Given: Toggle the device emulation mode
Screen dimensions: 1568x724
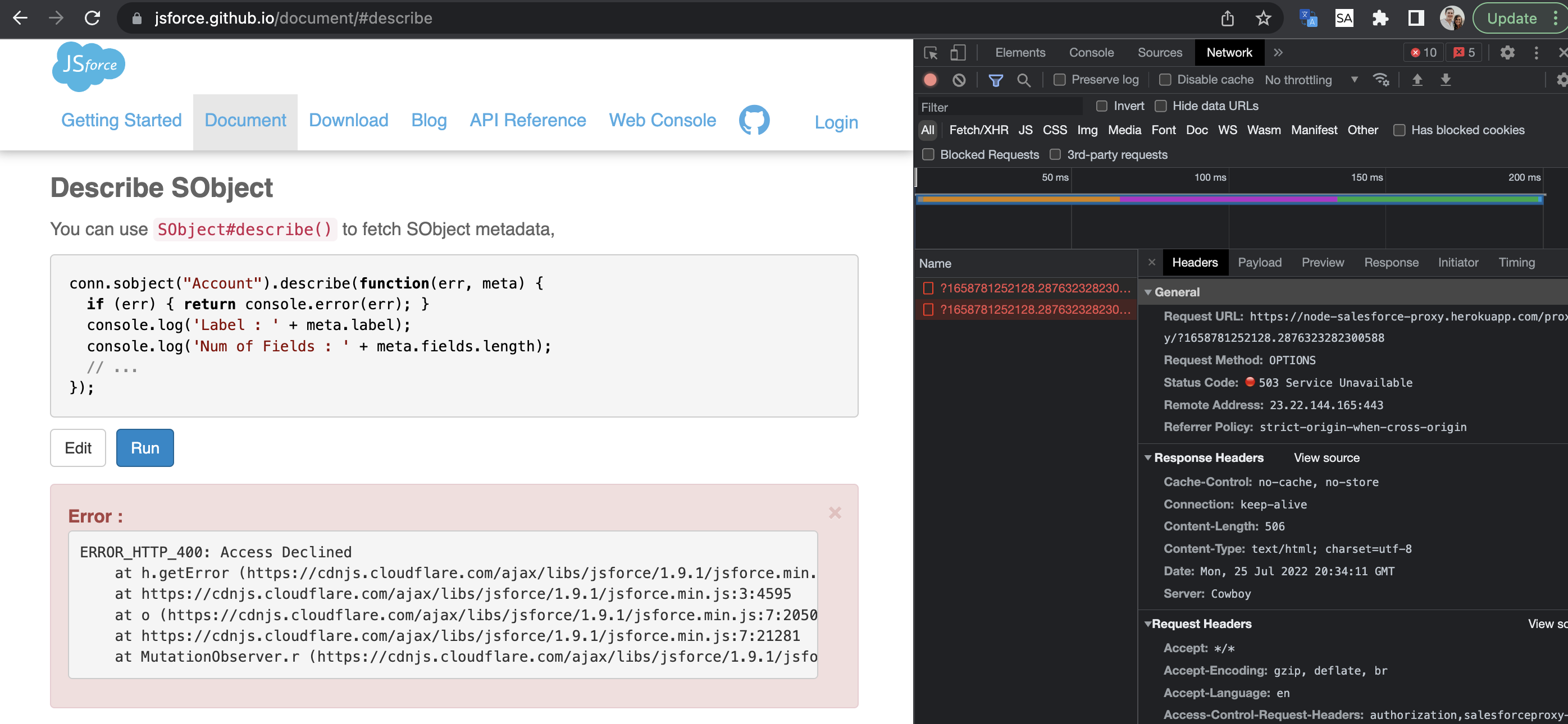Looking at the screenshot, I should (x=959, y=52).
